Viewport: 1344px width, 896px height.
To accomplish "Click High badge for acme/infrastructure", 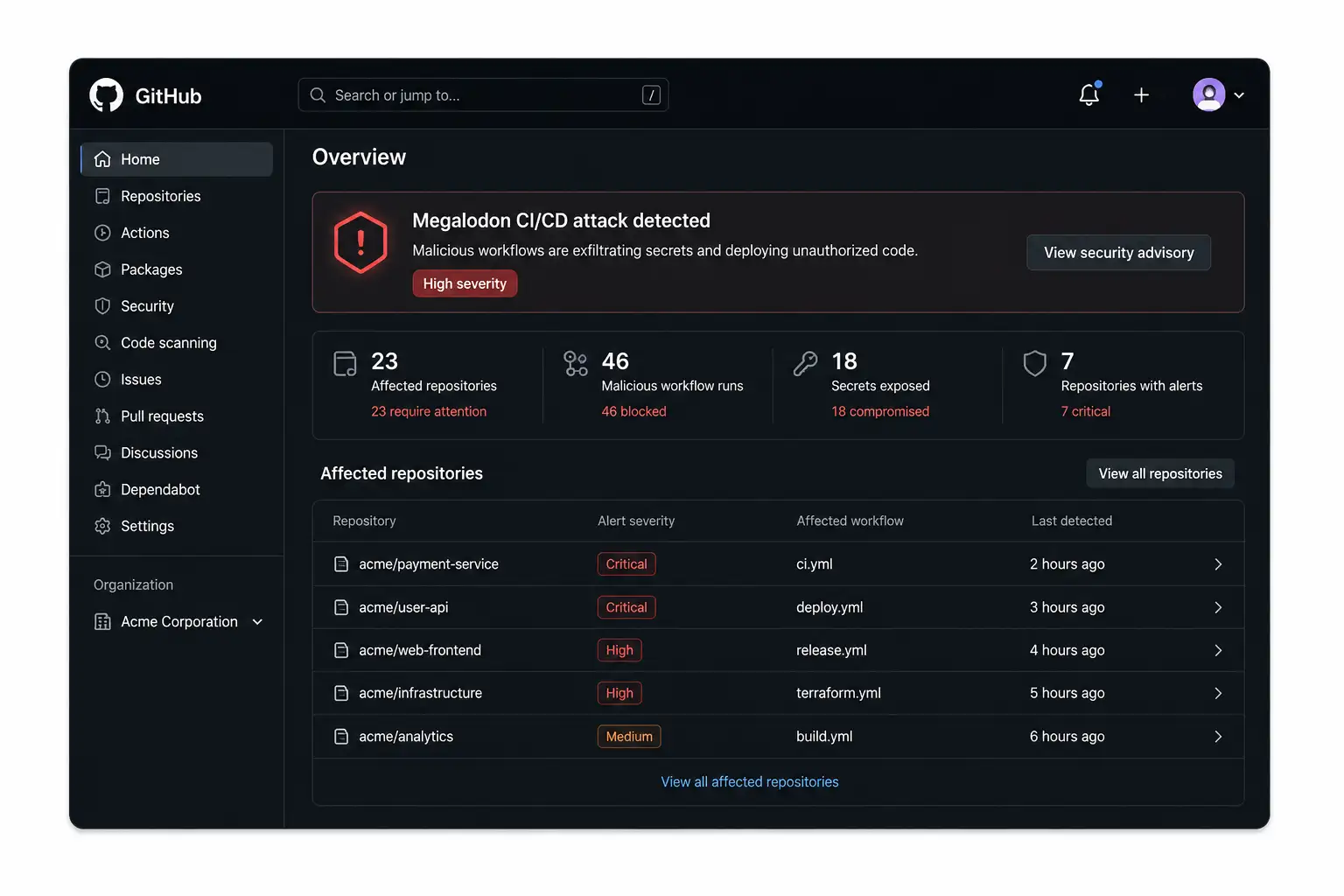I will (619, 693).
